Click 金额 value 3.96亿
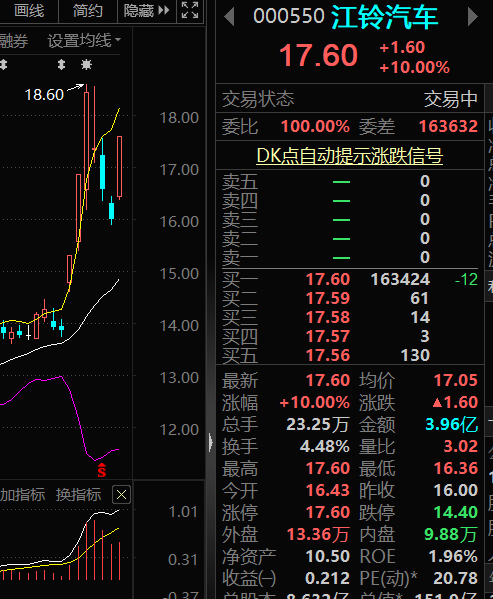 coord(451,424)
